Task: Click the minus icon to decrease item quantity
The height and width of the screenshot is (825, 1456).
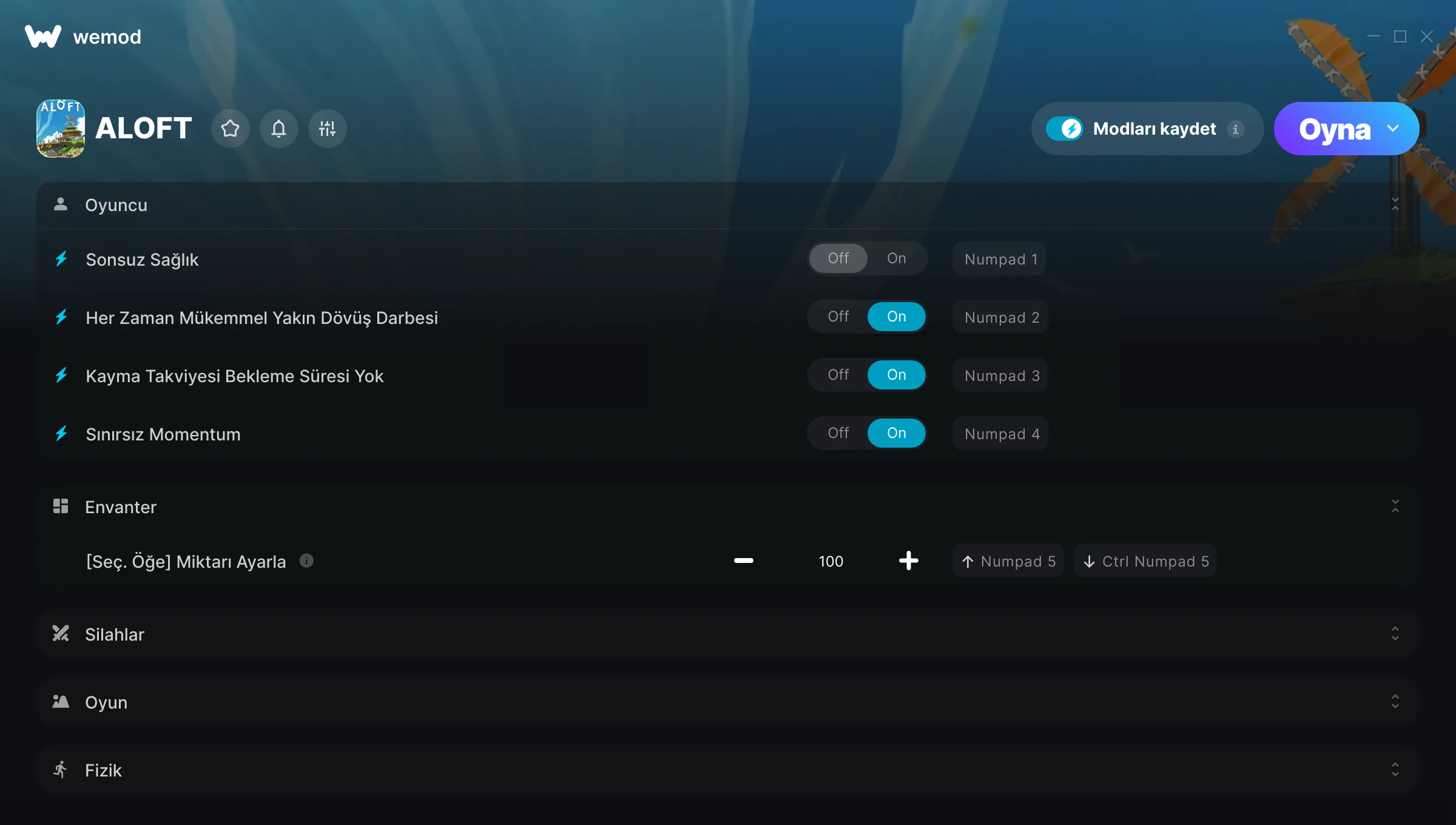Action: pyautogui.click(x=744, y=561)
